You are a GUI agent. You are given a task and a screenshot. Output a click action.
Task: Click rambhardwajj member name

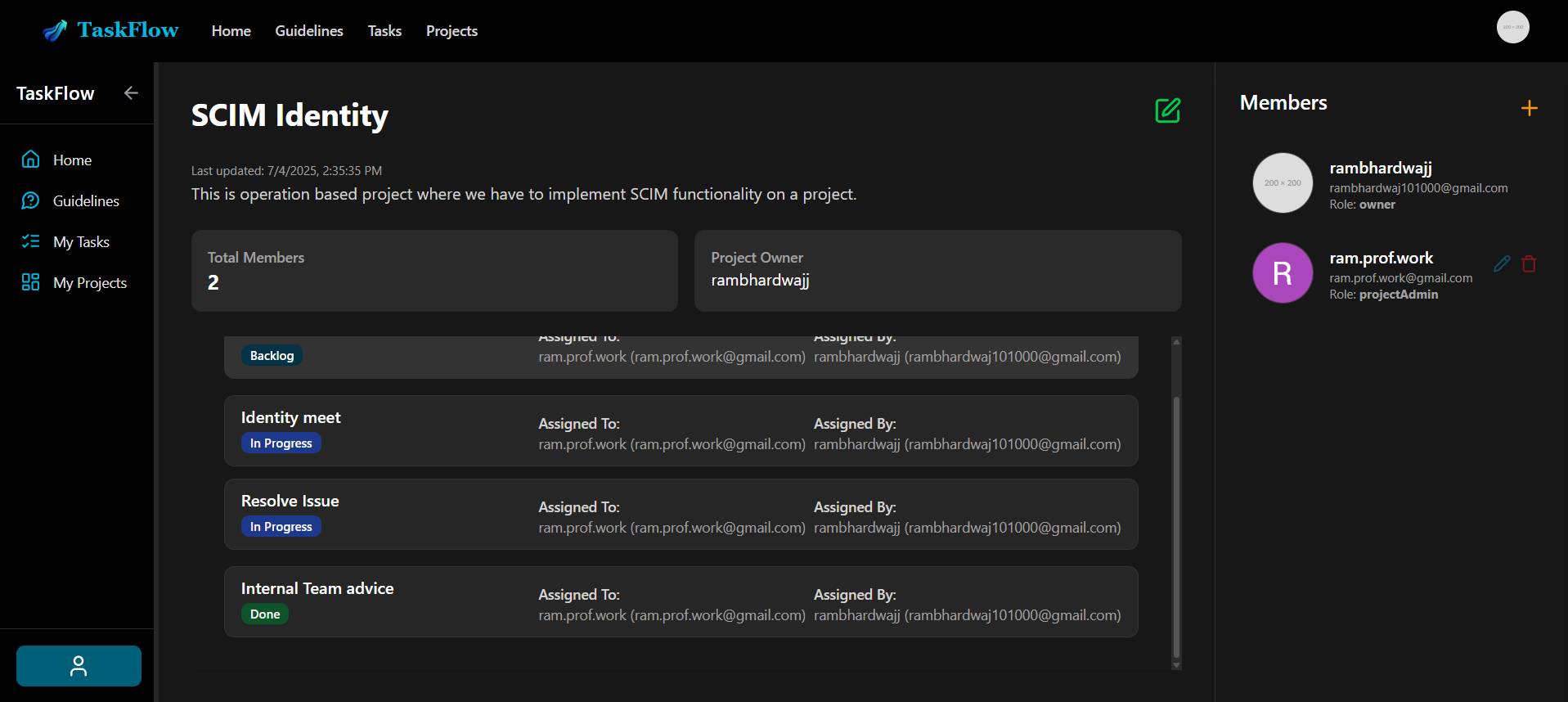point(1381,168)
